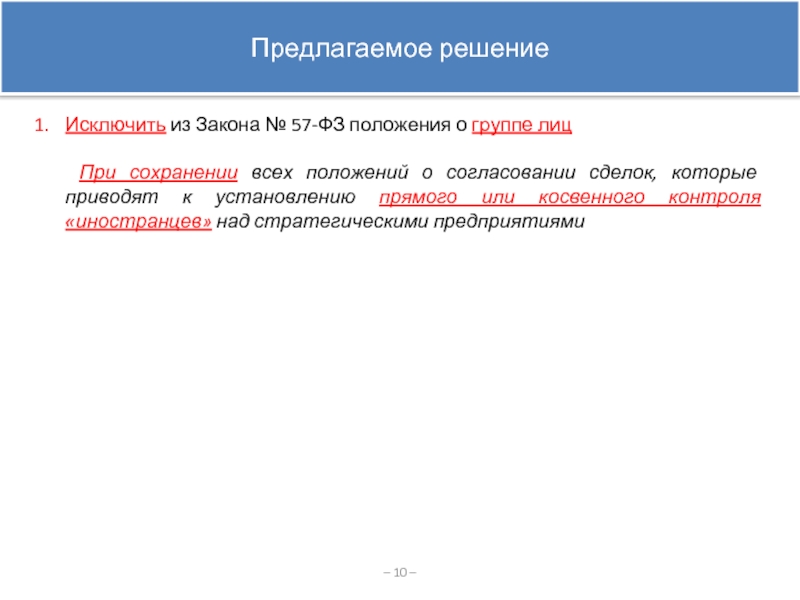Click the underlined phrase "При сохранении"
800x600 pixels.
(x=159, y=172)
